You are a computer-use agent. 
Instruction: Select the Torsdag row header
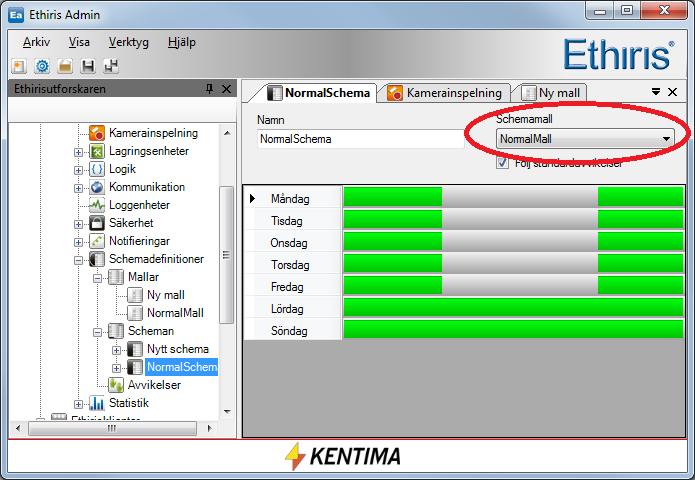[293, 265]
